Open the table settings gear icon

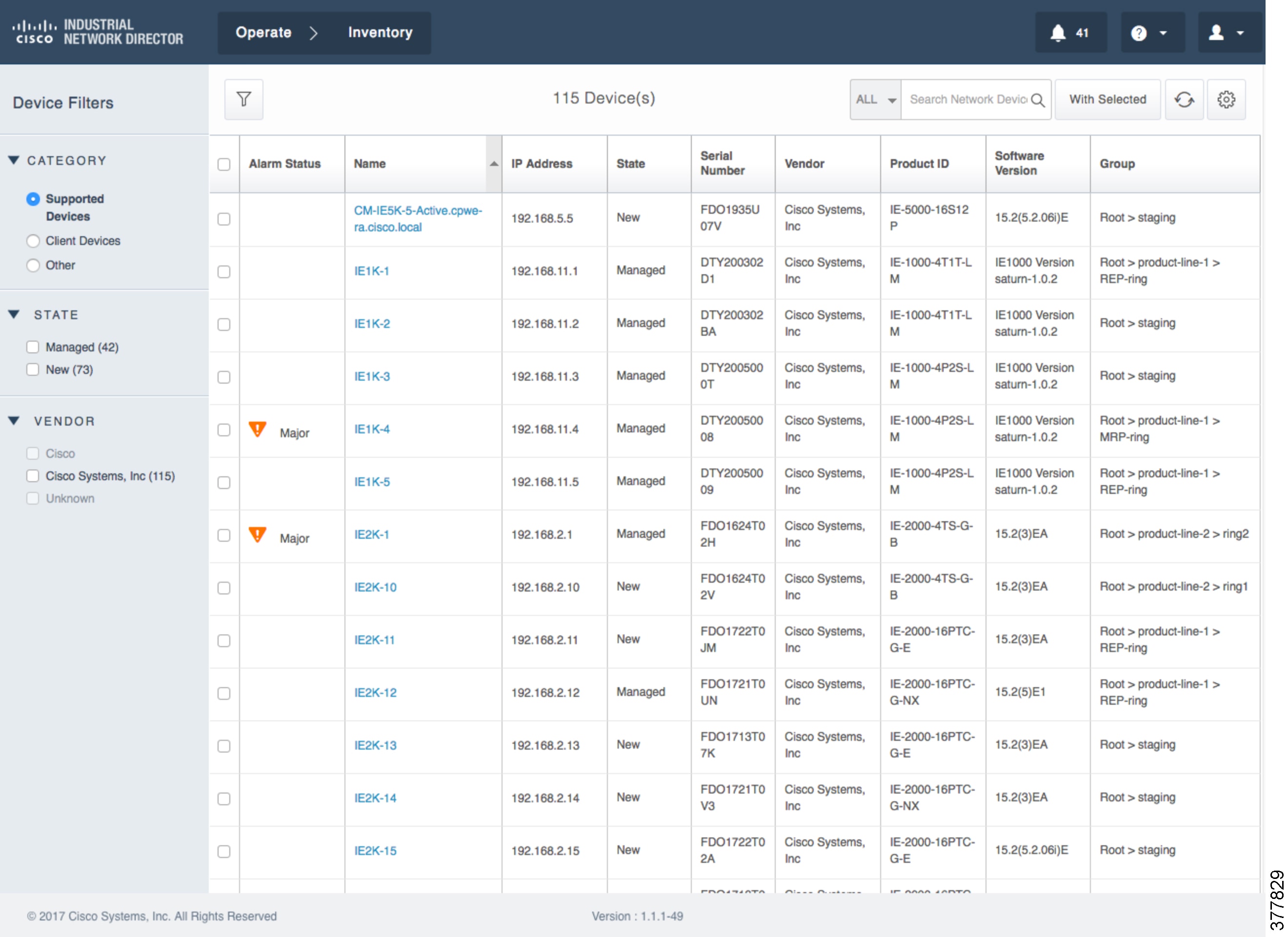click(1226, 100)
